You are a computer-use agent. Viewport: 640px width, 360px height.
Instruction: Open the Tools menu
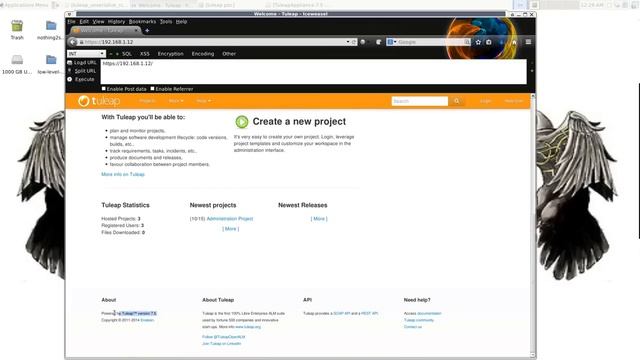click(x=166, y=22)
